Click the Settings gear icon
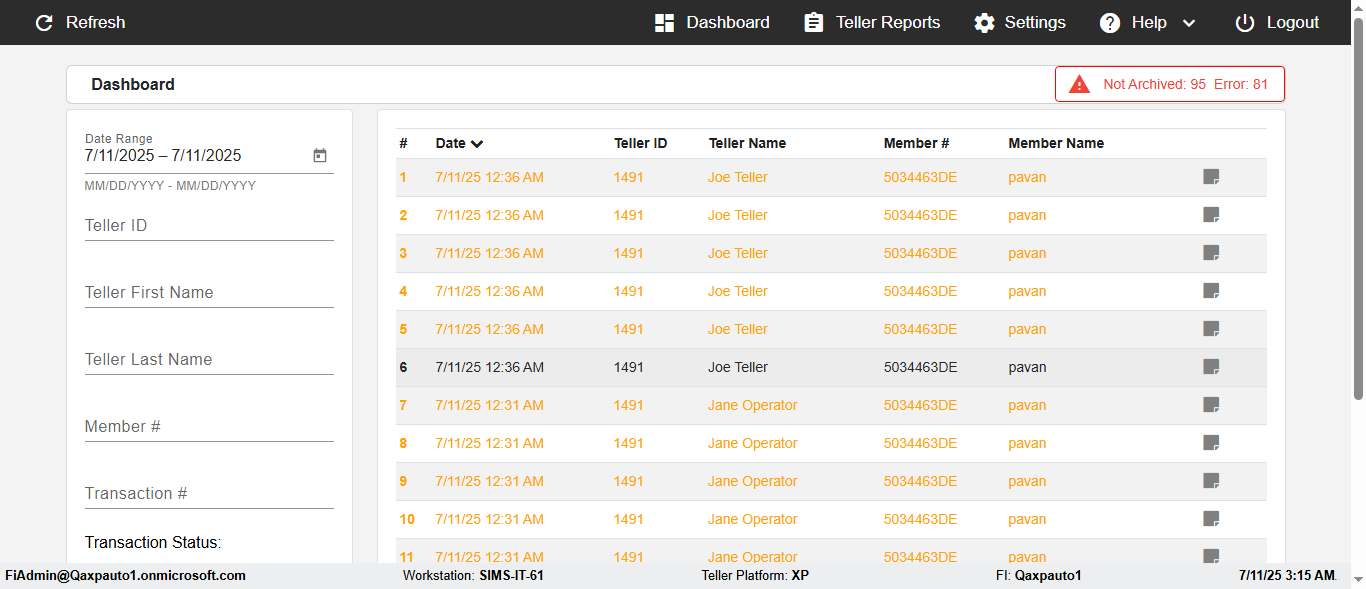The height and width of the screenshot is (589, 1366). coord(985,23)
